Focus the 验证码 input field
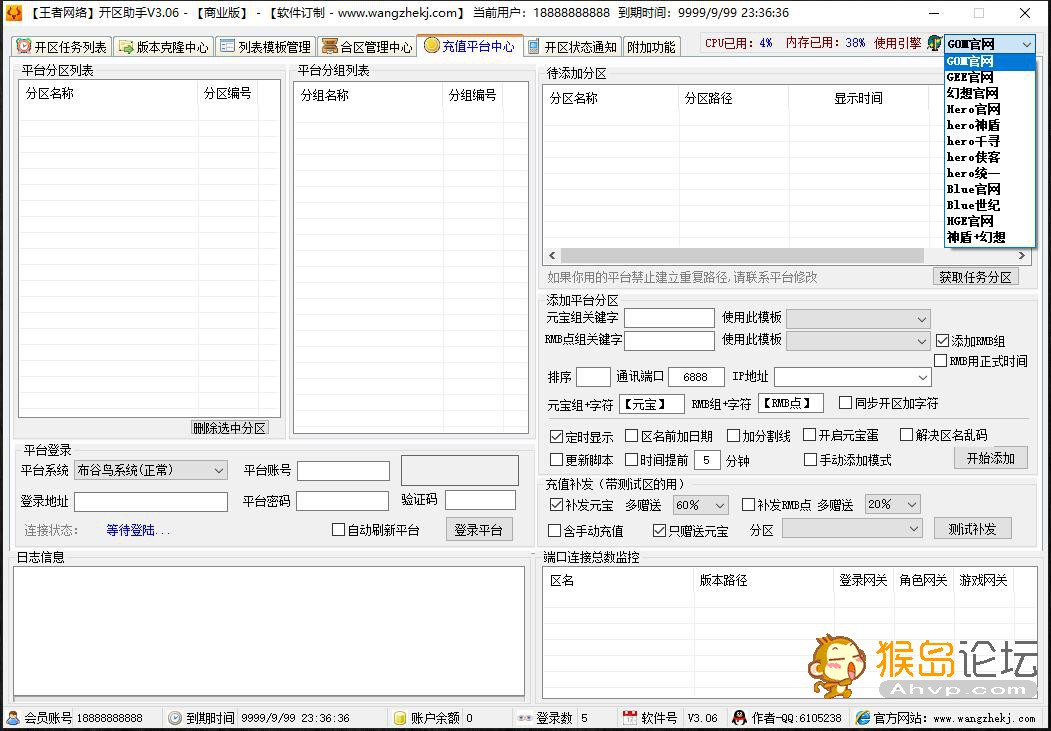 (x=480, y=500)
